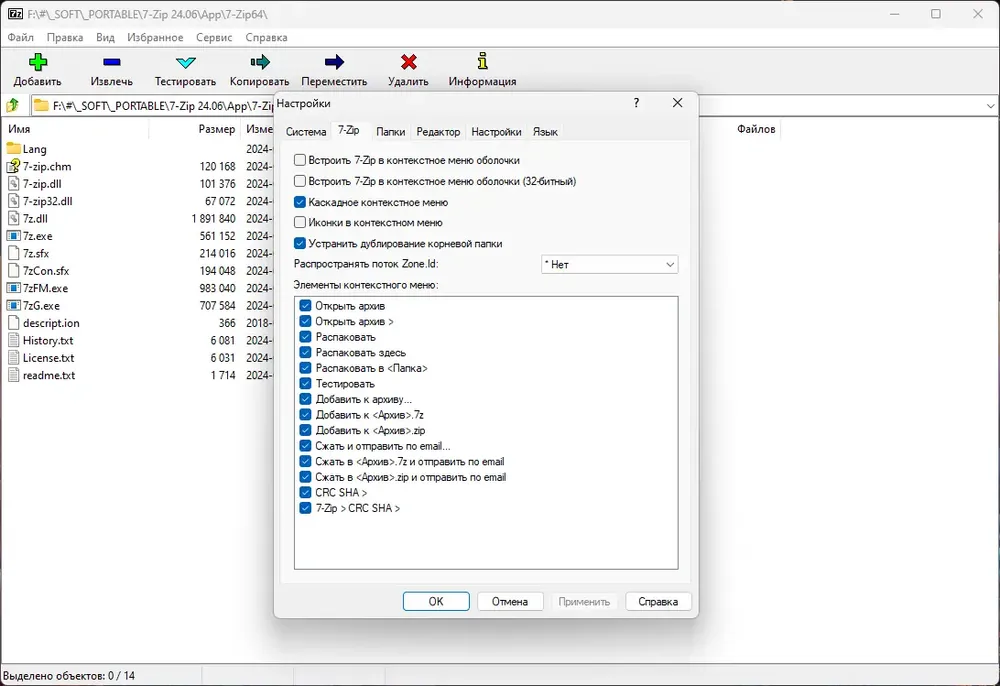Click the Информация toolbar icon

tap(483, 61)
